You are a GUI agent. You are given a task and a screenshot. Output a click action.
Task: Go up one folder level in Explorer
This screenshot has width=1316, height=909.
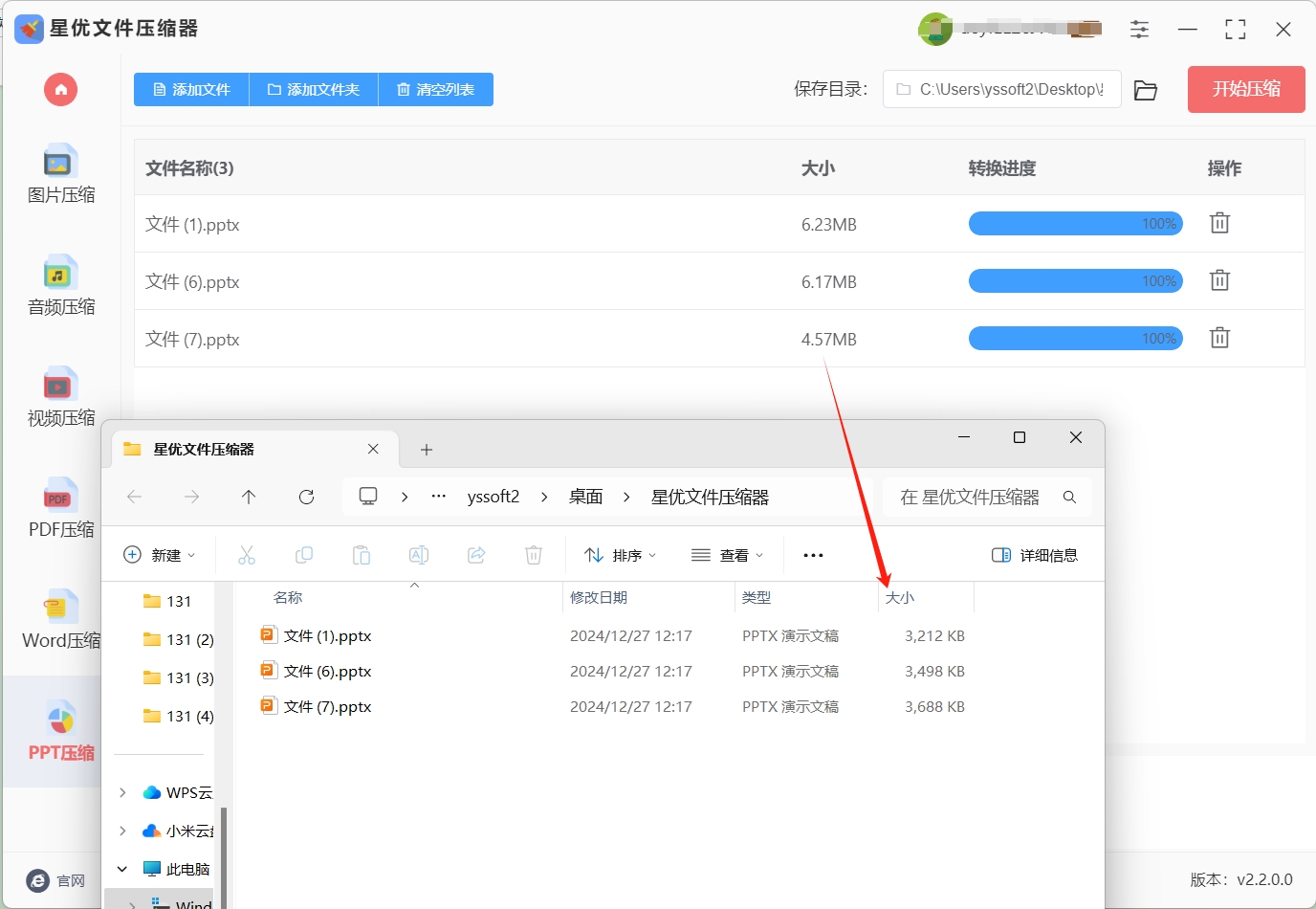[249, 497]
